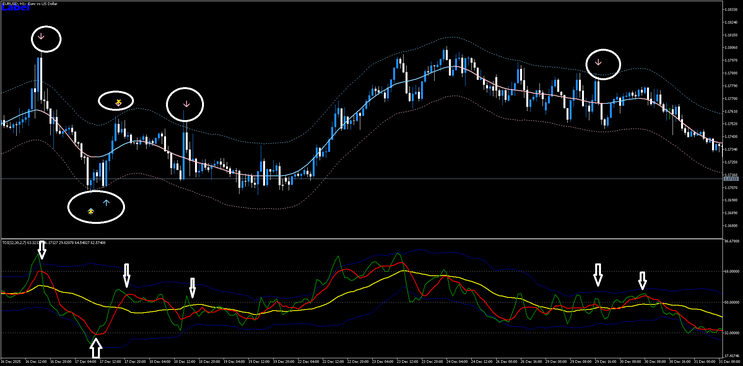
Task: Click the 32.0000 level label on TDI scale
Action: coord(732,333)
